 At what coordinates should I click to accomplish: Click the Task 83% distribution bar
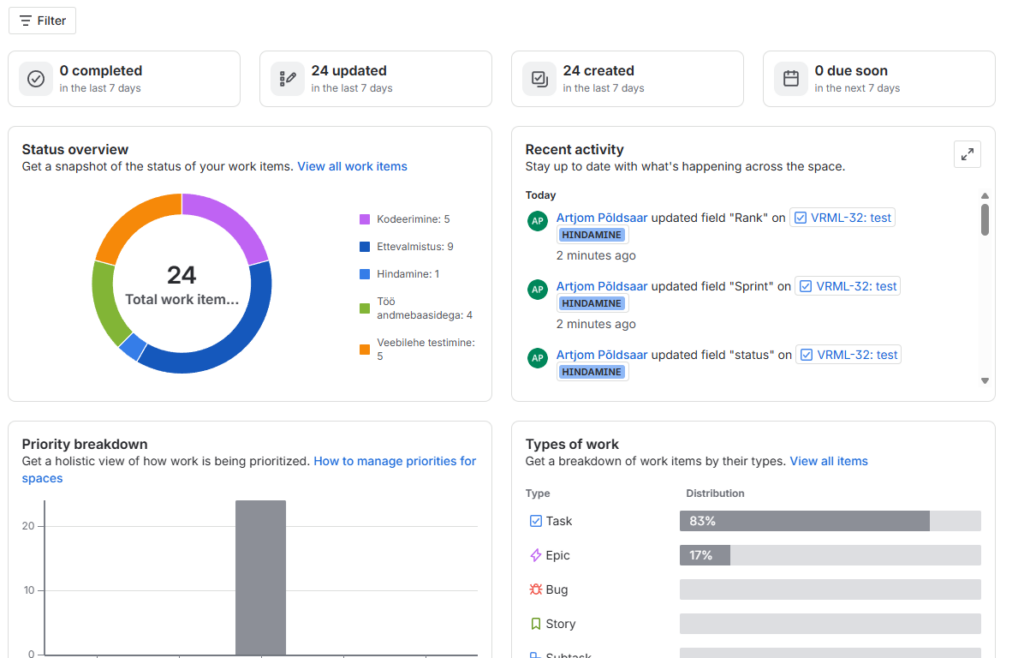coord(804,521)
